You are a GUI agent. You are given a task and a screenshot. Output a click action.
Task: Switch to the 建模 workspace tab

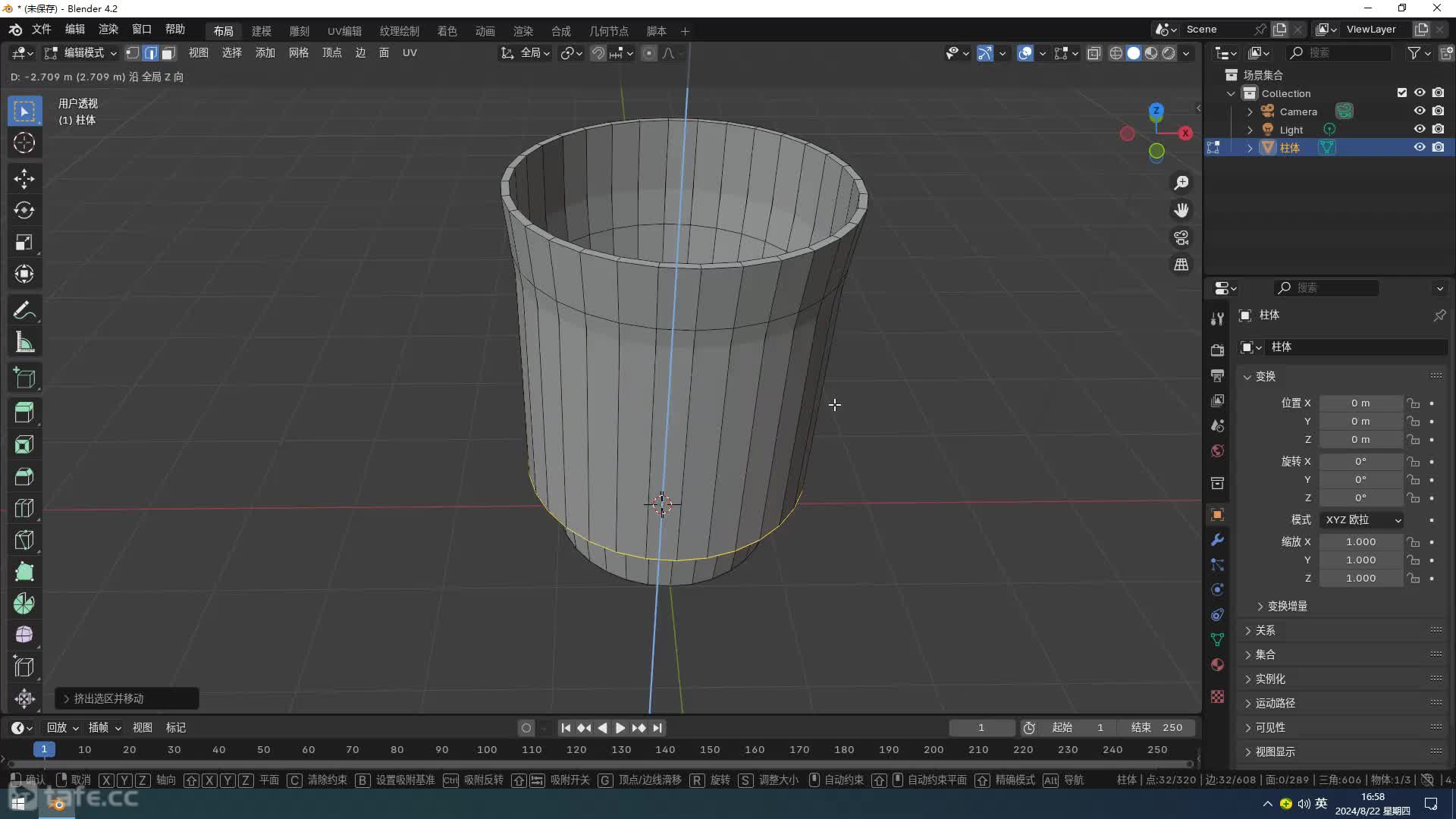pos(262,31)
